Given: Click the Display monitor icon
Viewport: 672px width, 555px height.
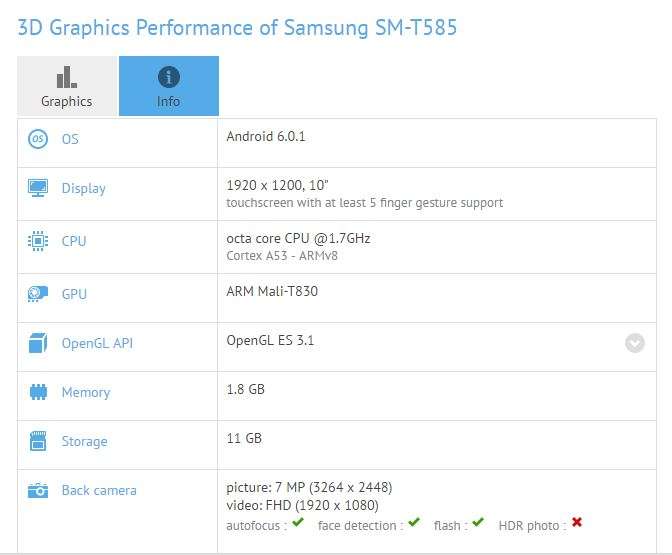Looking at the screenshot, I should coord(38,188).
